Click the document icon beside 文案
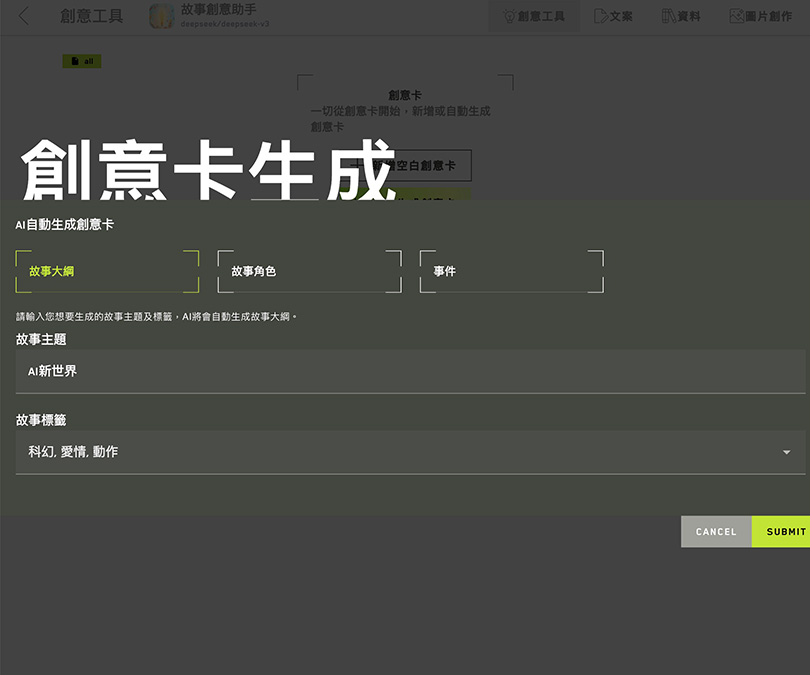 pos(600,16)
